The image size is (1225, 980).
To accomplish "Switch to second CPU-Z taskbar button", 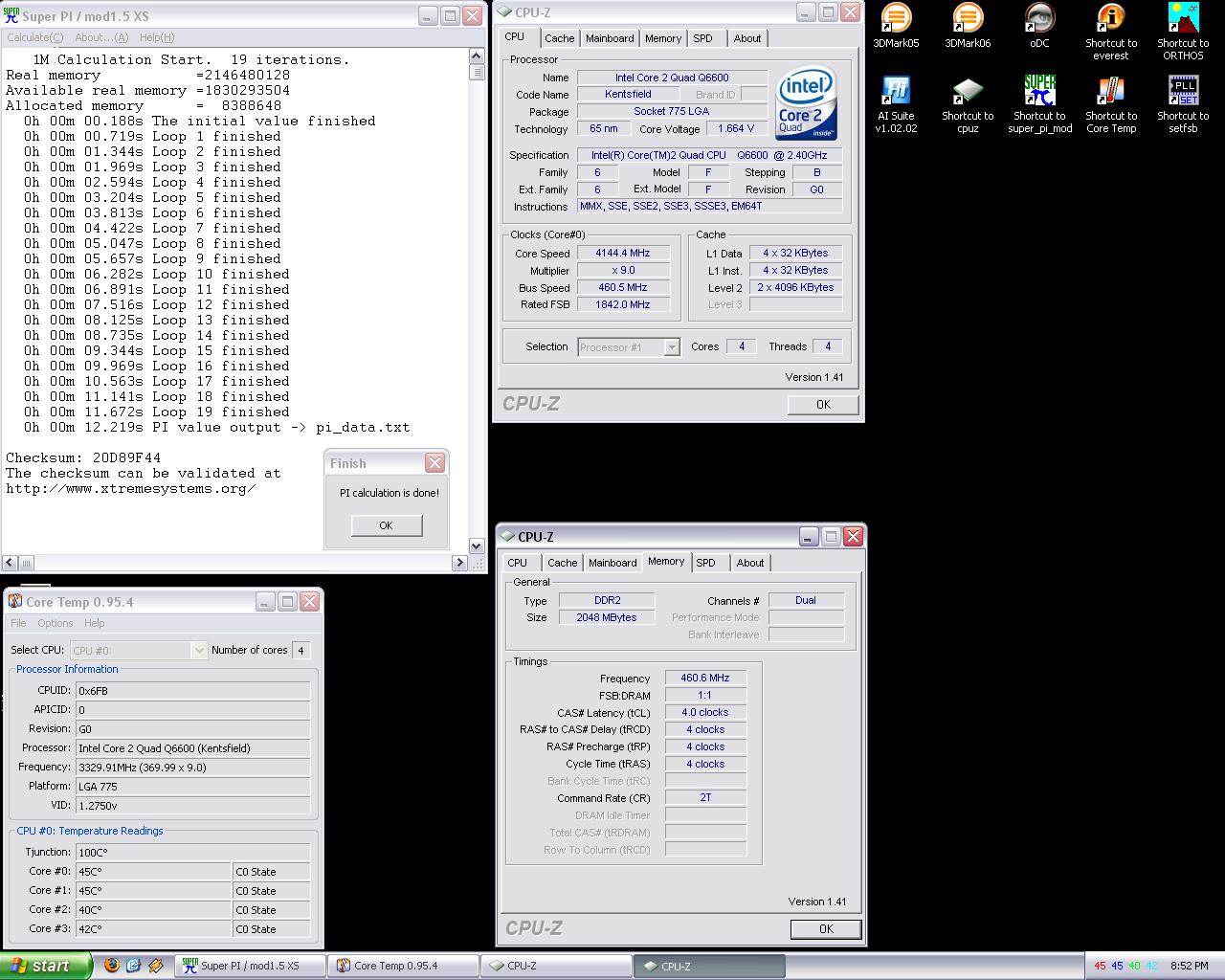I will coord(709,966).
